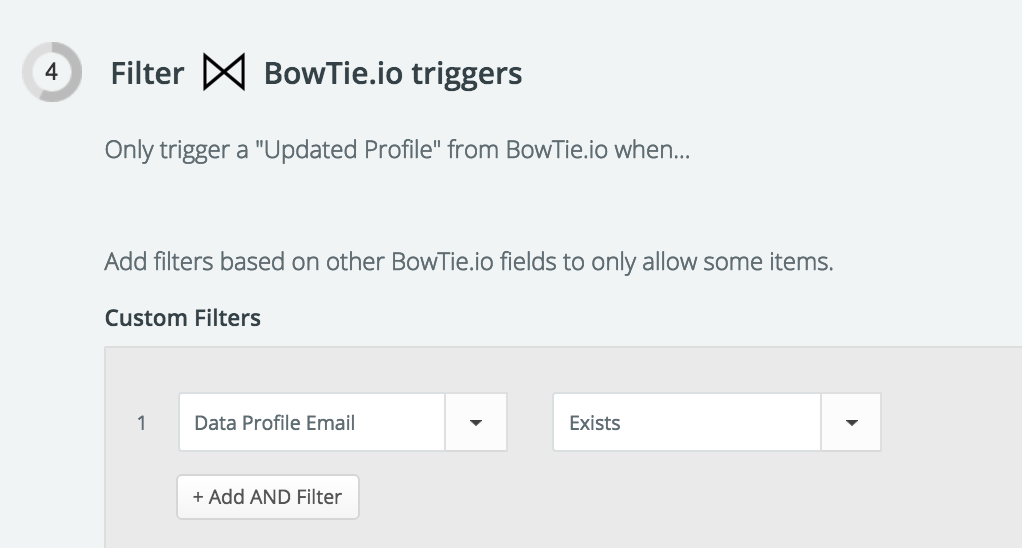Image resolution: width=1022 pixels, height=548 pixels.
Task: Click the plus sign on Add AND Filter
Action: pyautogui.click(x=198, y=497)
